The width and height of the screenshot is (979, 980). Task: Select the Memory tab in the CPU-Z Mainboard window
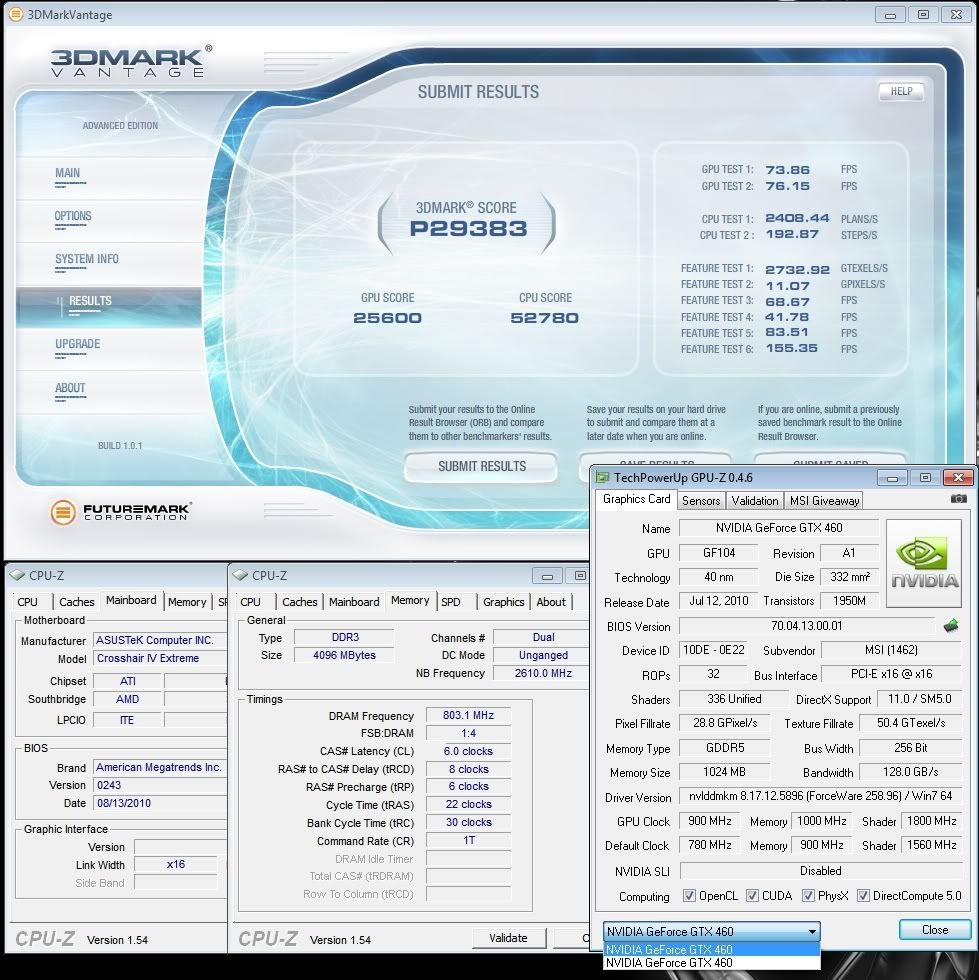pyautogui.click(x=187, y=602)
